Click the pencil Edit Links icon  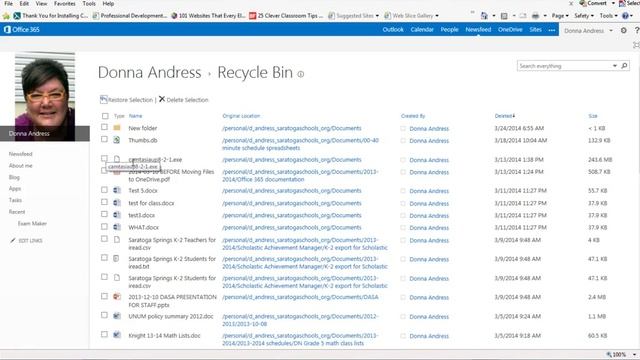point(13,240)
